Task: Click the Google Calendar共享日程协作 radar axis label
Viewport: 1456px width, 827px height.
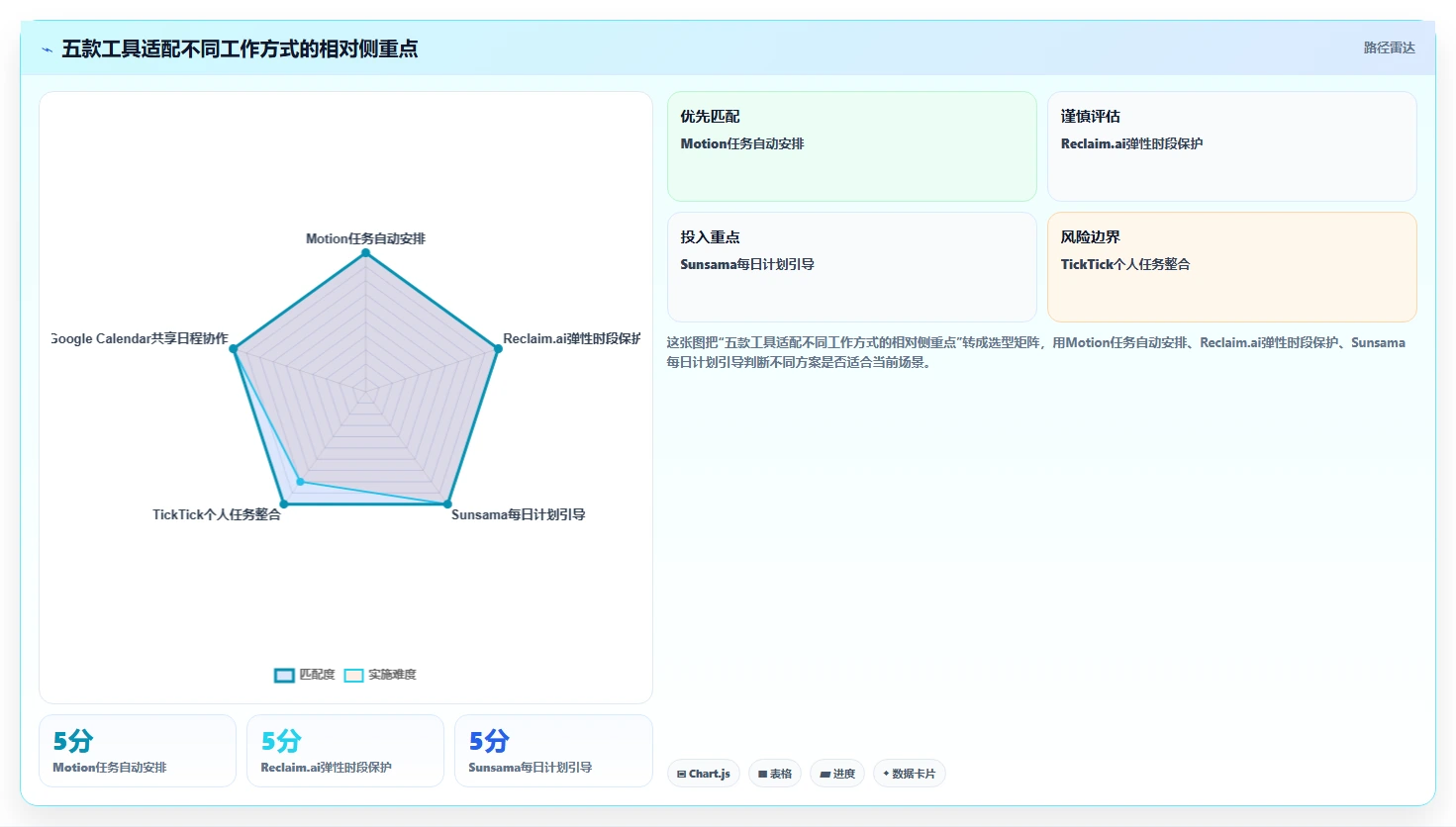Action: tap(140, 338)
